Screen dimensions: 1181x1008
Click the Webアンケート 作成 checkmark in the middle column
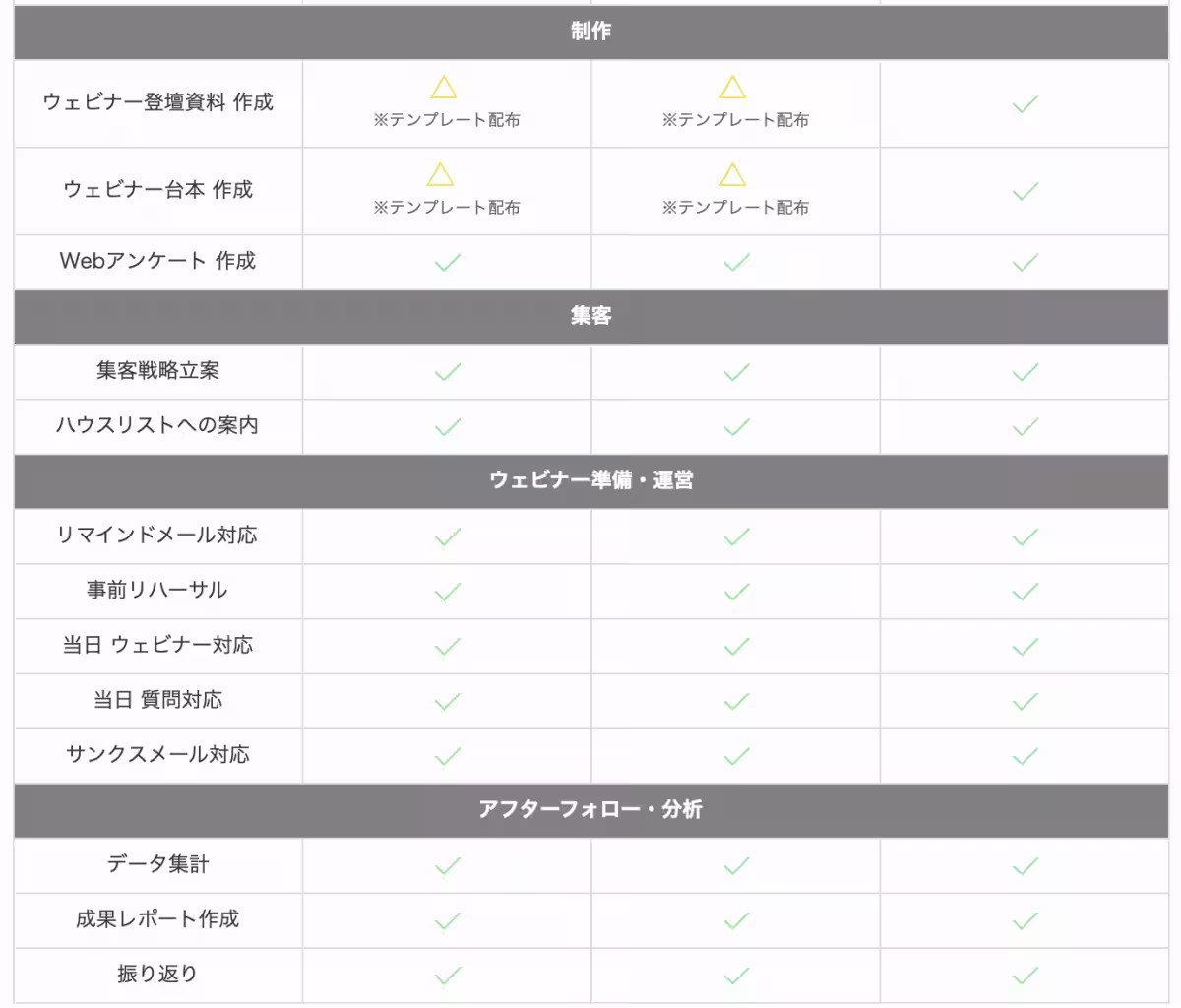tap(736, 262)
